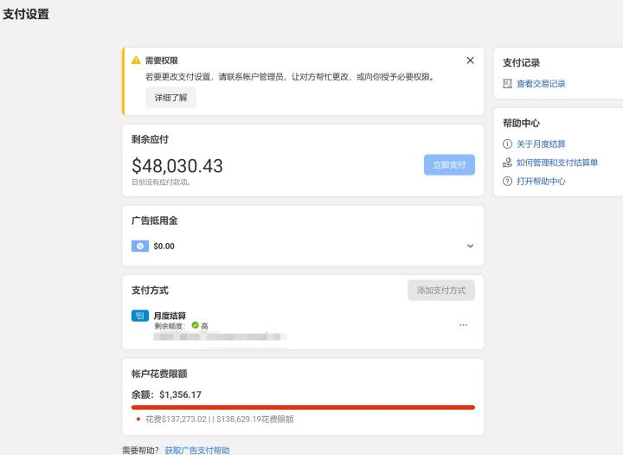Click the warning triangle icon beside 需要权限

pos(136,61)
